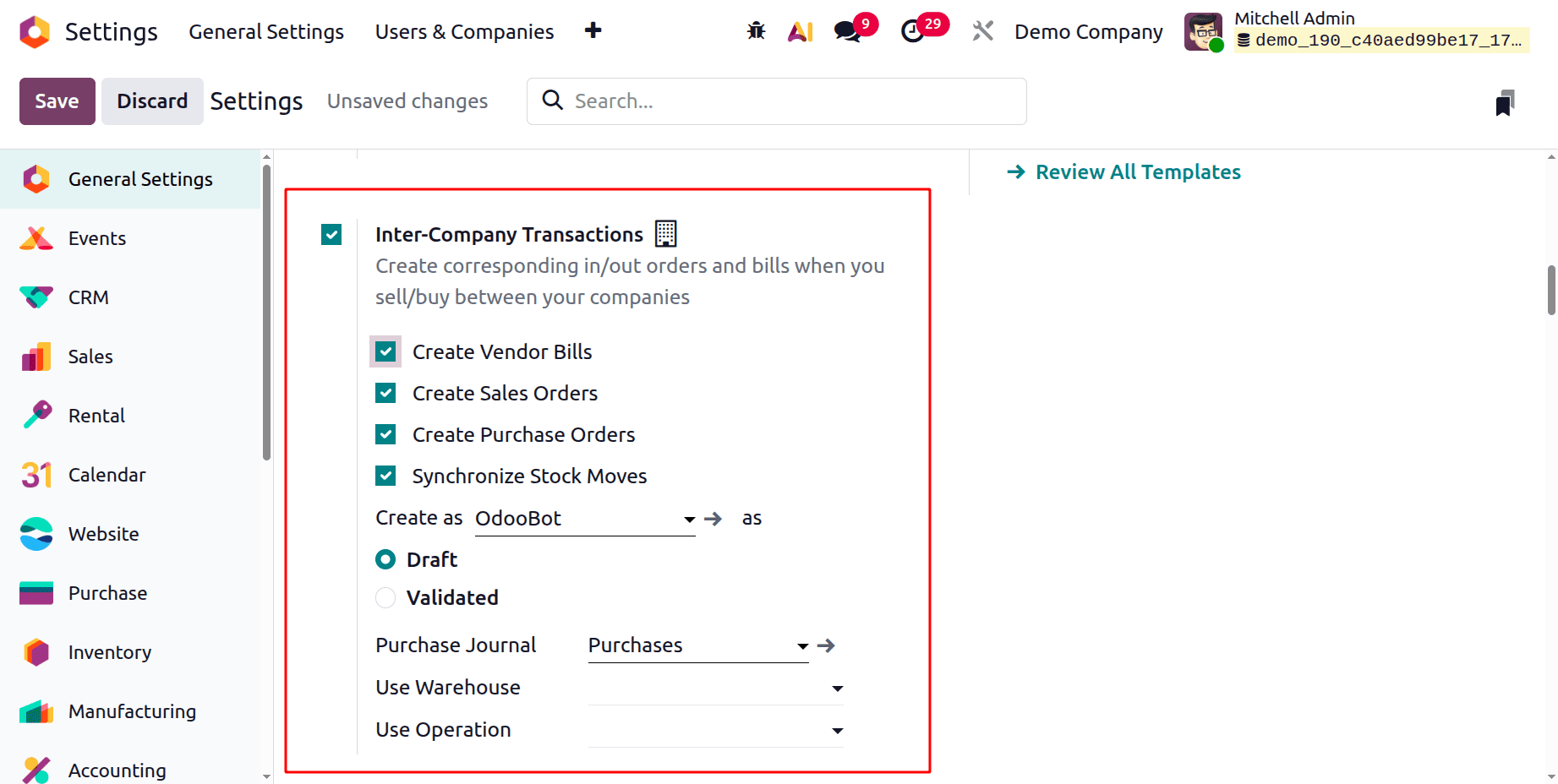Switch to the Users & Companies menu
This screenshot has height=784, width=1558.
pos(464,31)
